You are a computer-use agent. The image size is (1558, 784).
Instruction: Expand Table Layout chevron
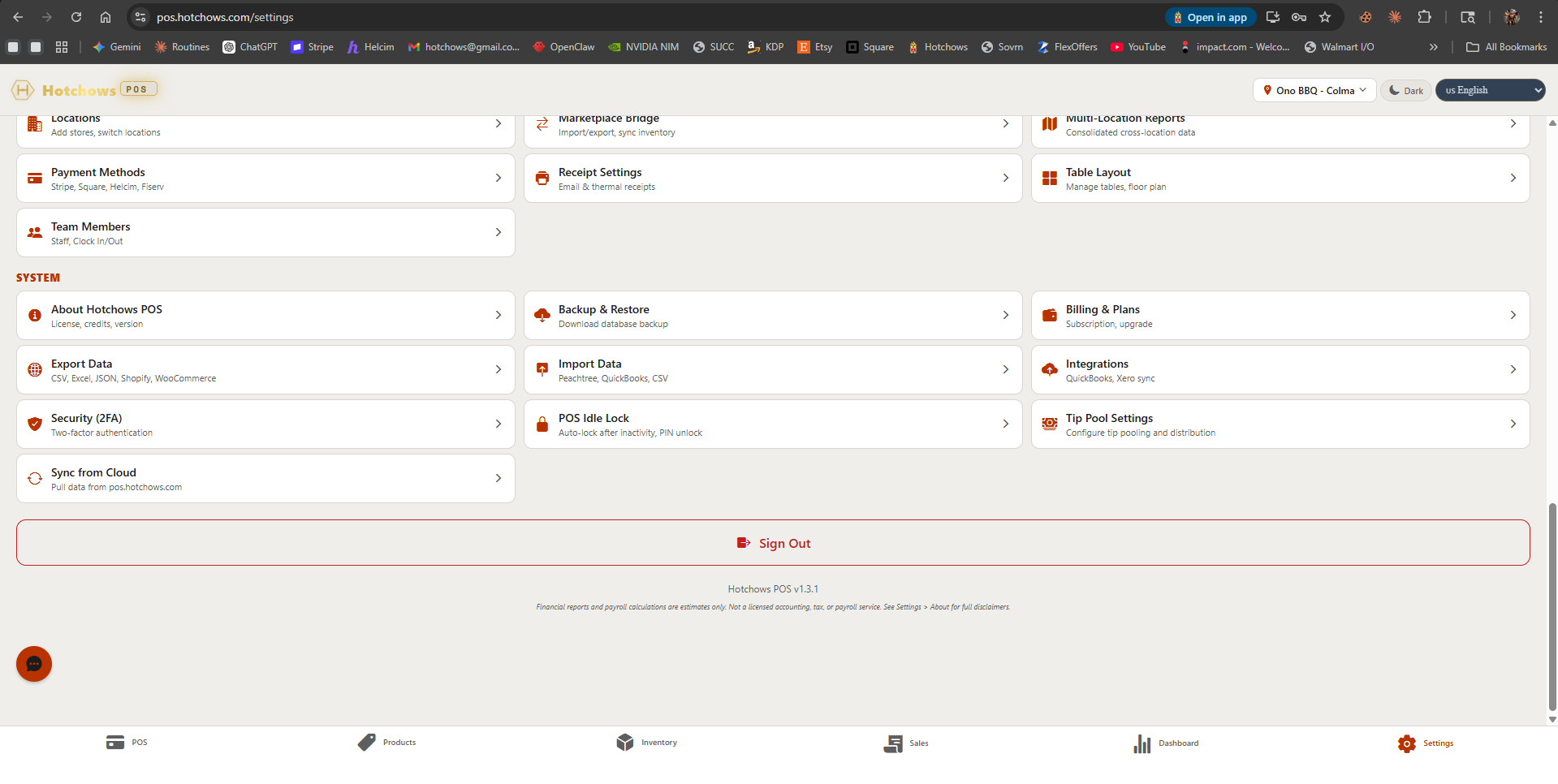click(x=1513, y=178)
